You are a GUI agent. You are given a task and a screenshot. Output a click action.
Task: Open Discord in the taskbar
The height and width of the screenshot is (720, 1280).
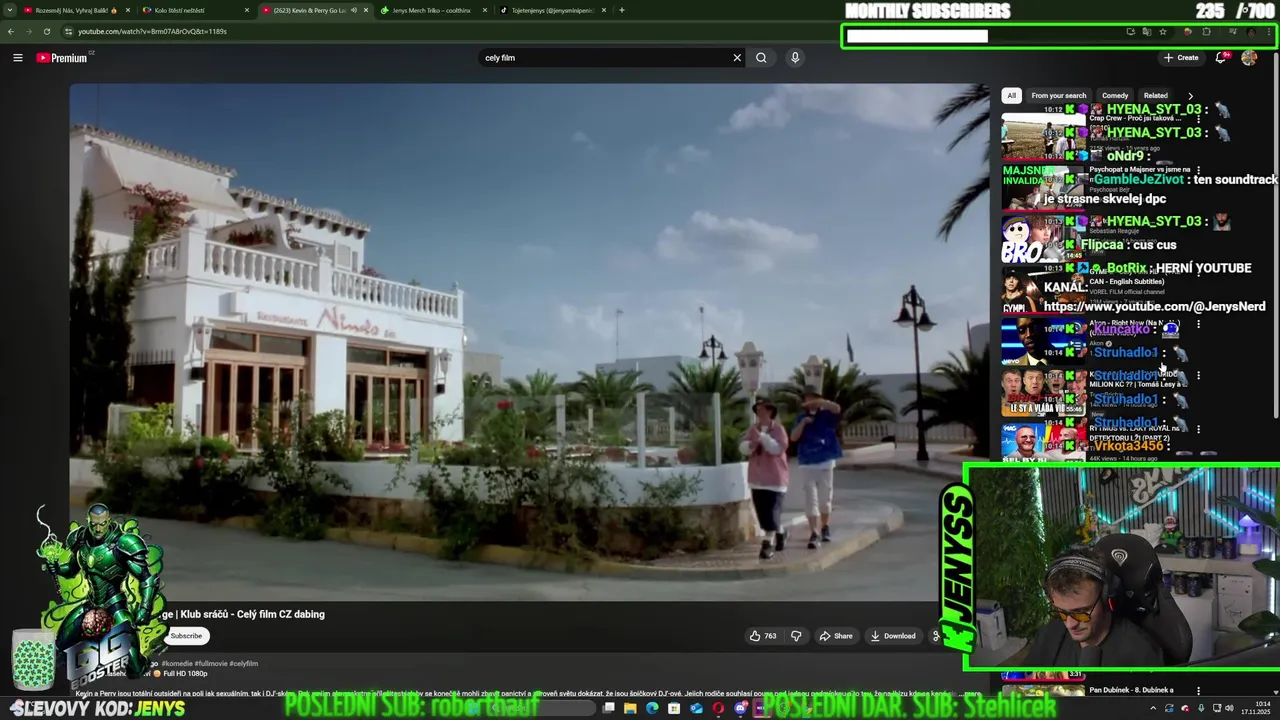coord(740,708)
